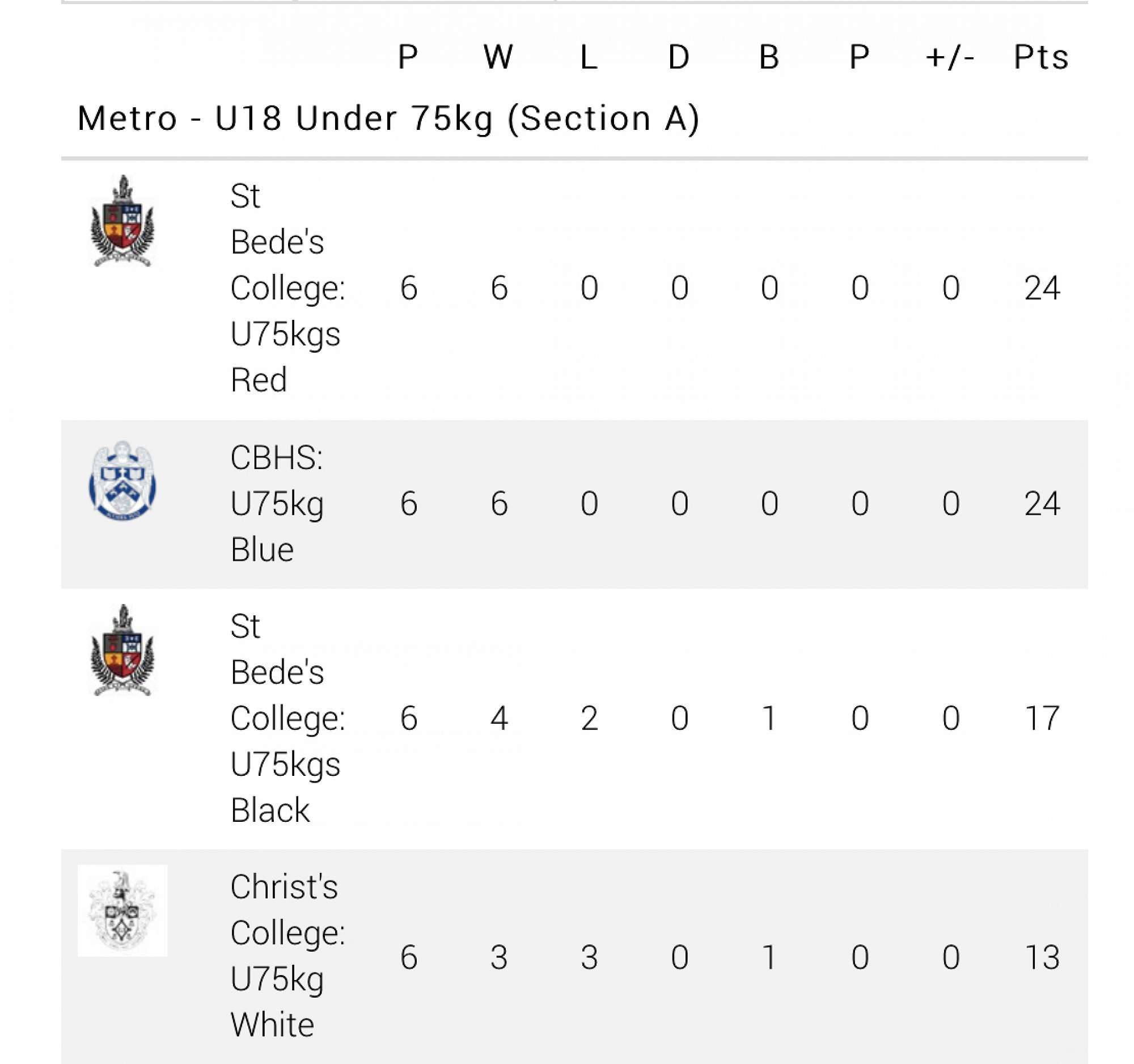Image resolution: width=1134 pixels, height=1064 pixels.
Task: Click the 13 points value for Christ's College
Action: click(1042, 957)
